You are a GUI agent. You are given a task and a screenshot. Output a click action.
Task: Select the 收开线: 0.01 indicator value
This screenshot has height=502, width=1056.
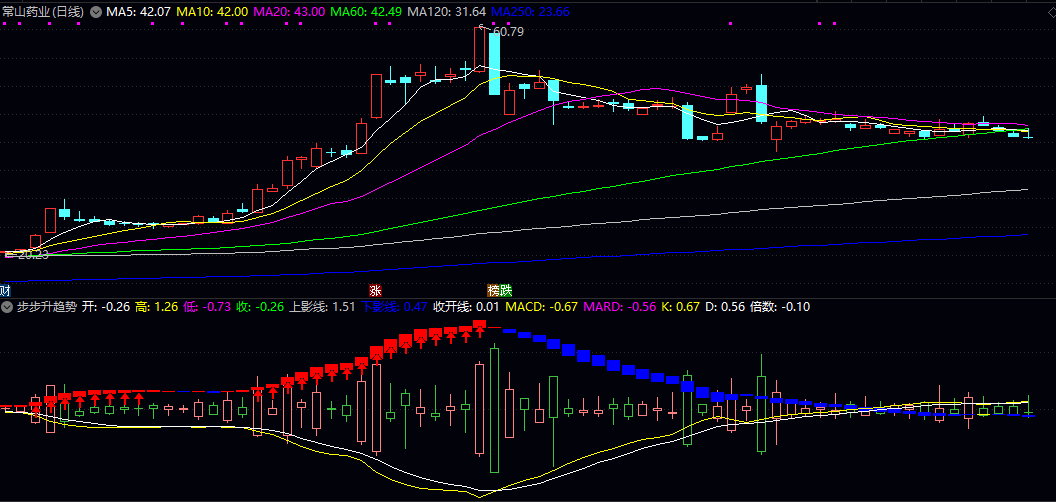[466, 307]
